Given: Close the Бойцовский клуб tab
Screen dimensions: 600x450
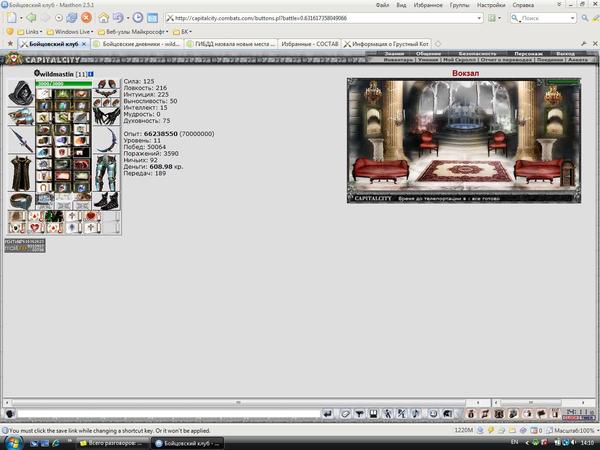Looking at the screenshot, I should tap(84, 44).
